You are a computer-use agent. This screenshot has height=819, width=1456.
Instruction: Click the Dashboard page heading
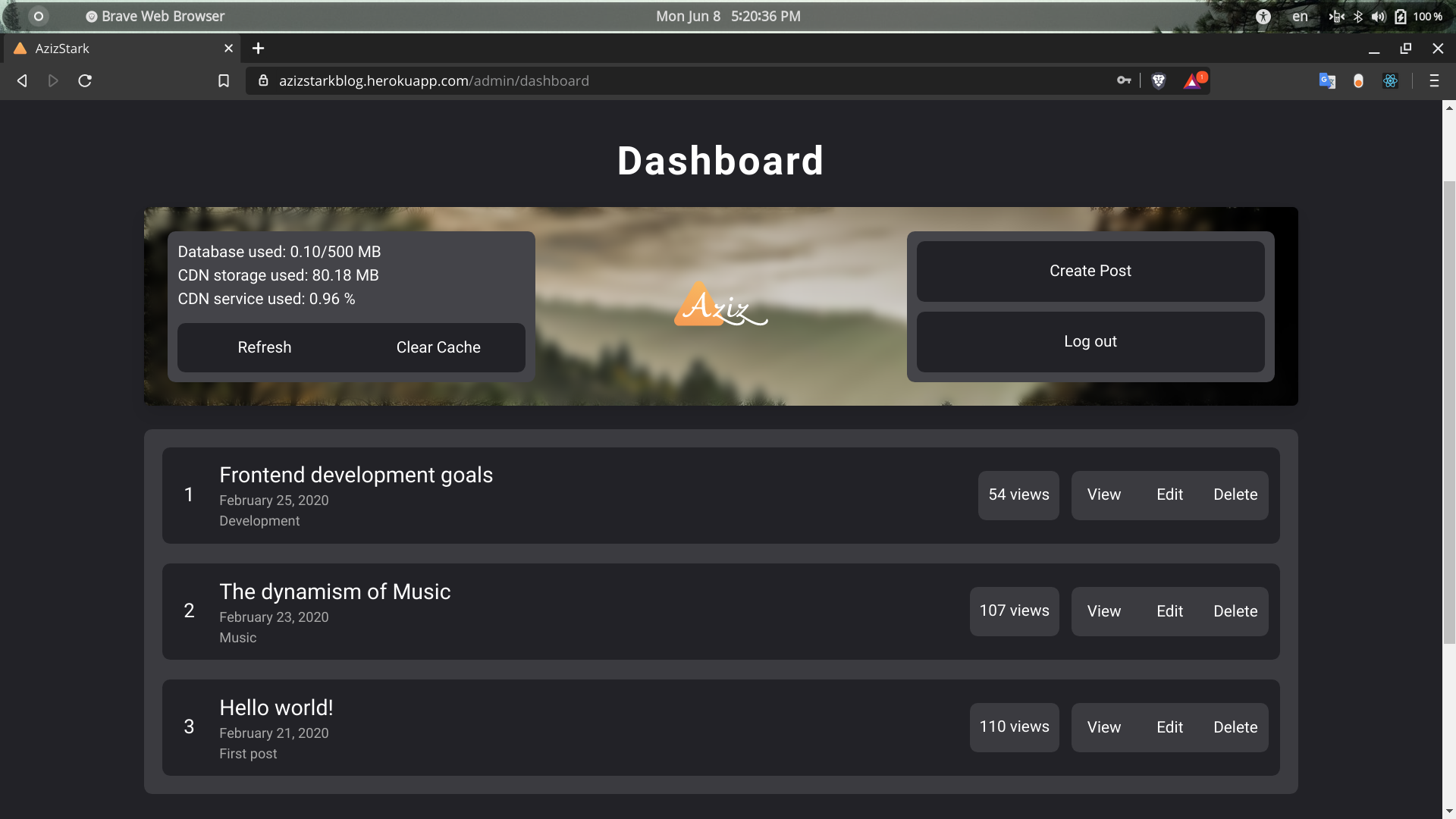(720, 161)
